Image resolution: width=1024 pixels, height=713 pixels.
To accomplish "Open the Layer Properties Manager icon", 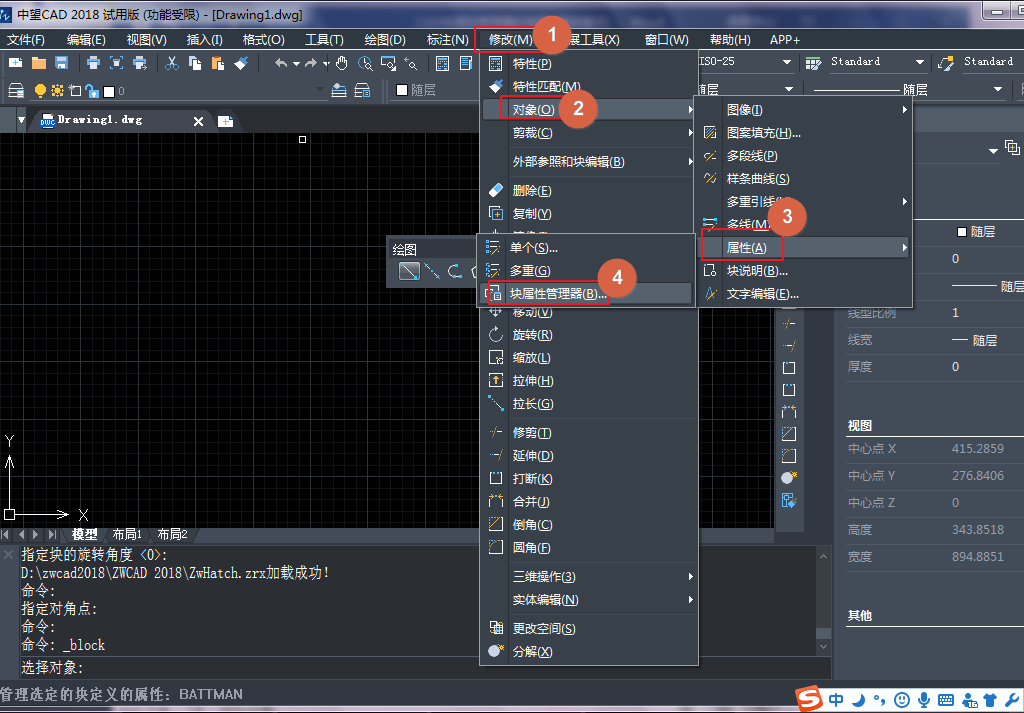I will tap(16, 89).
